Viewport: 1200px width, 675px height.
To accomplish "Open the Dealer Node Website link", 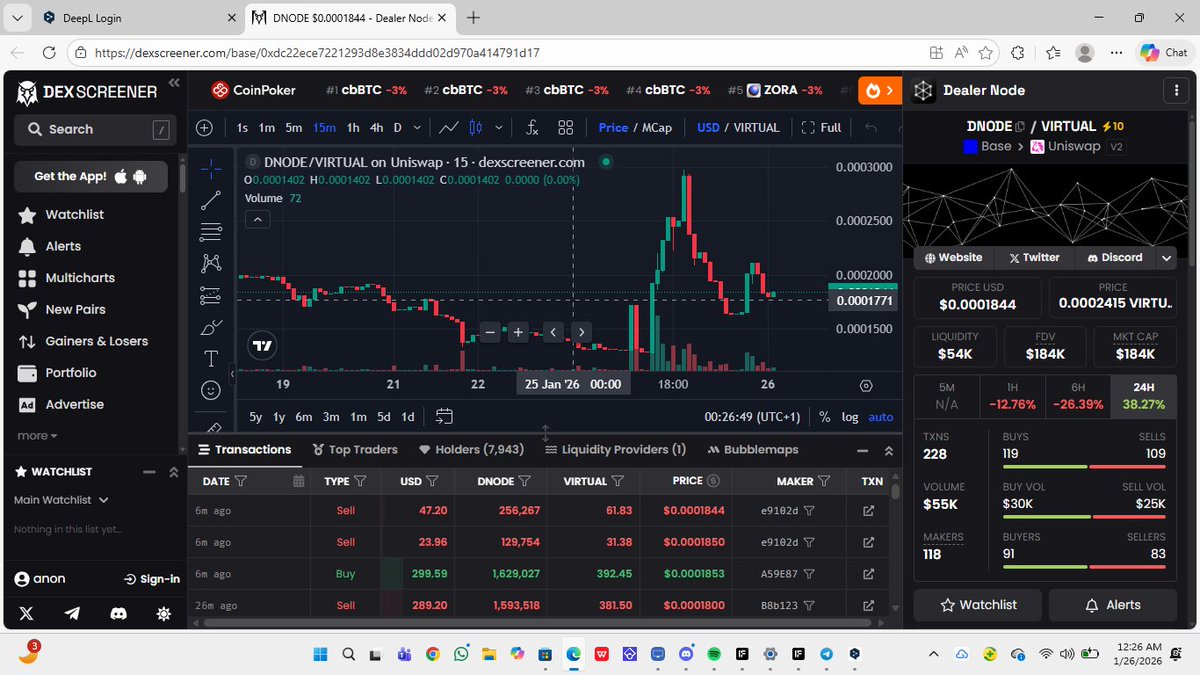I will (954, 258).
